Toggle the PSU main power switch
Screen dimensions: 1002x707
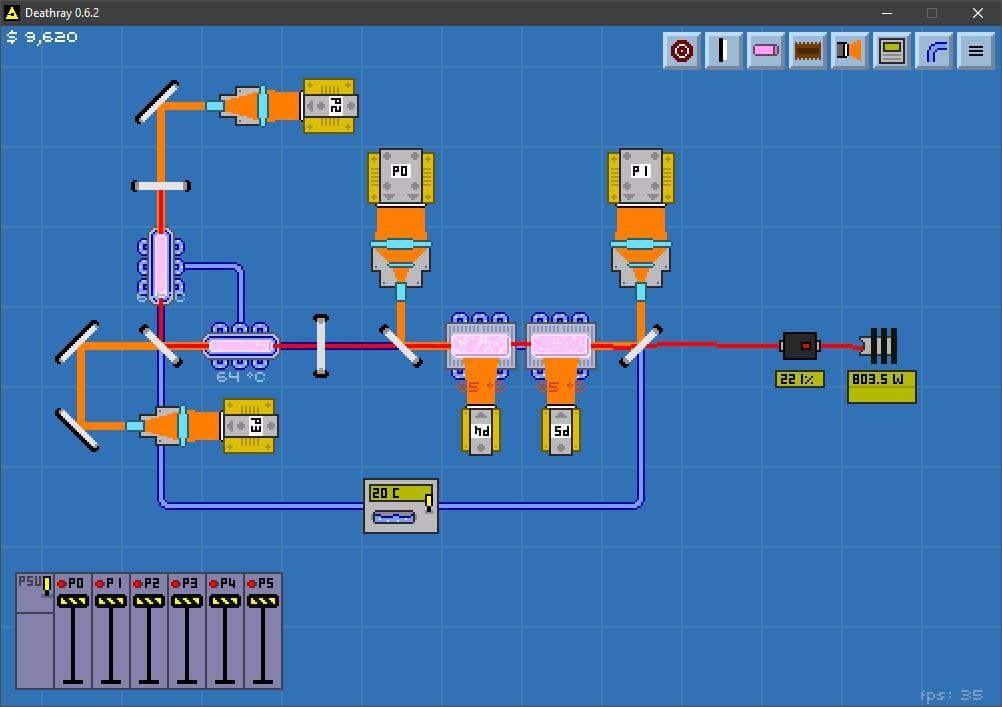46,586
